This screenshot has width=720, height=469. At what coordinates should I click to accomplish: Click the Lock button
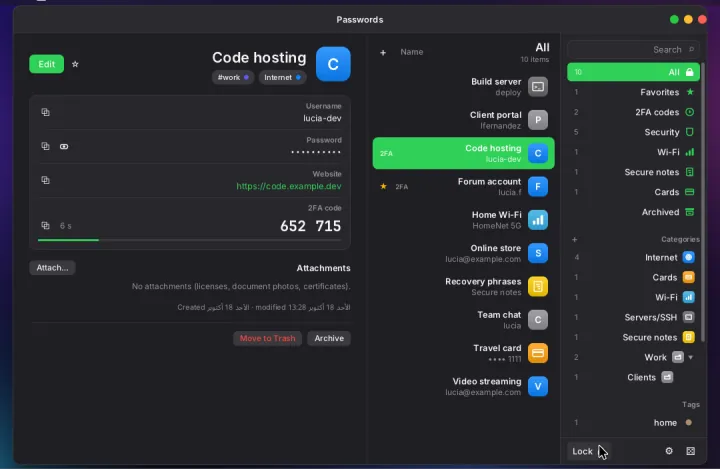click(x=588, y=451)
